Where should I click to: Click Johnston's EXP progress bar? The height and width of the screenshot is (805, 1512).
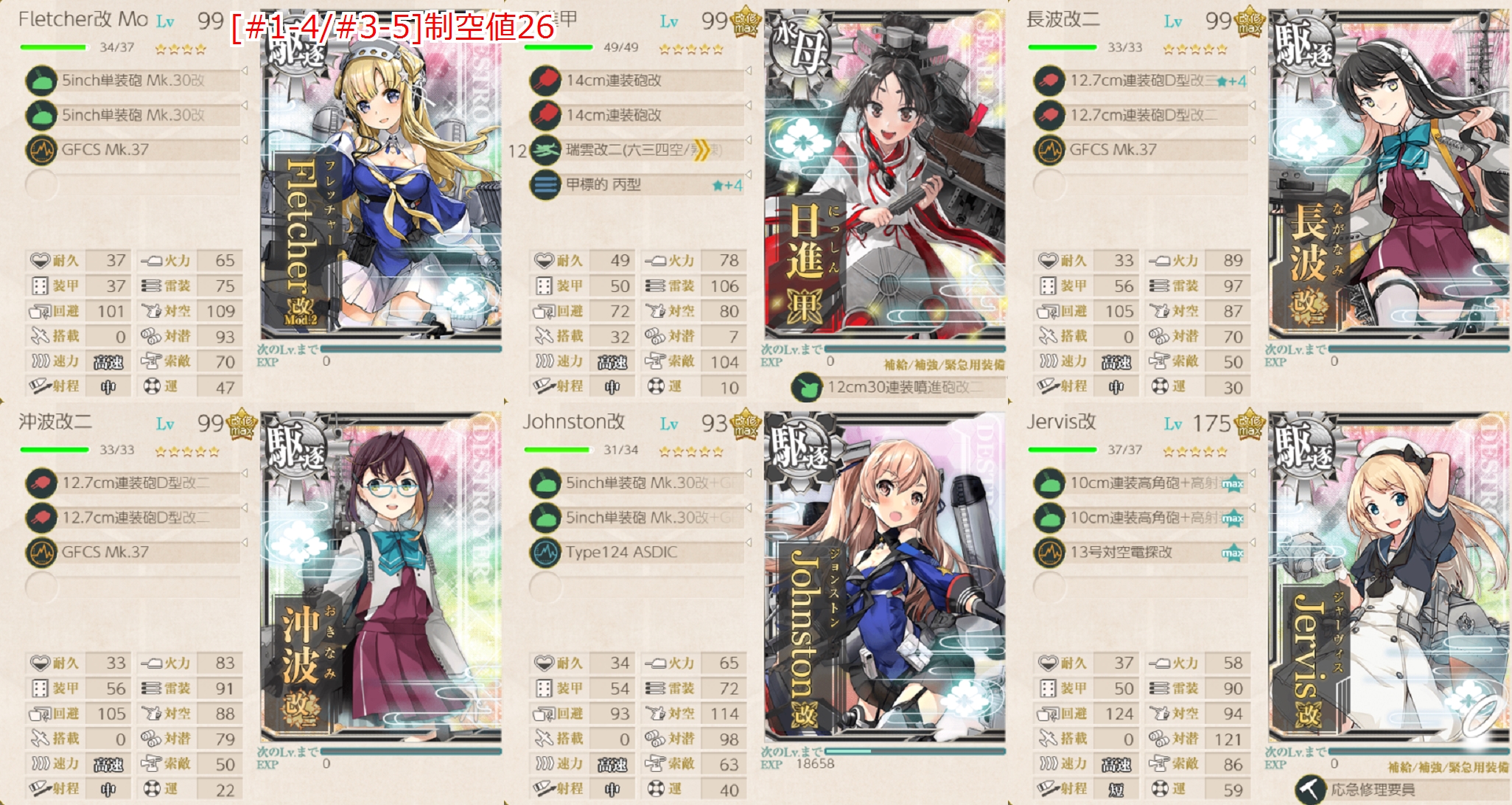point(916,751)
